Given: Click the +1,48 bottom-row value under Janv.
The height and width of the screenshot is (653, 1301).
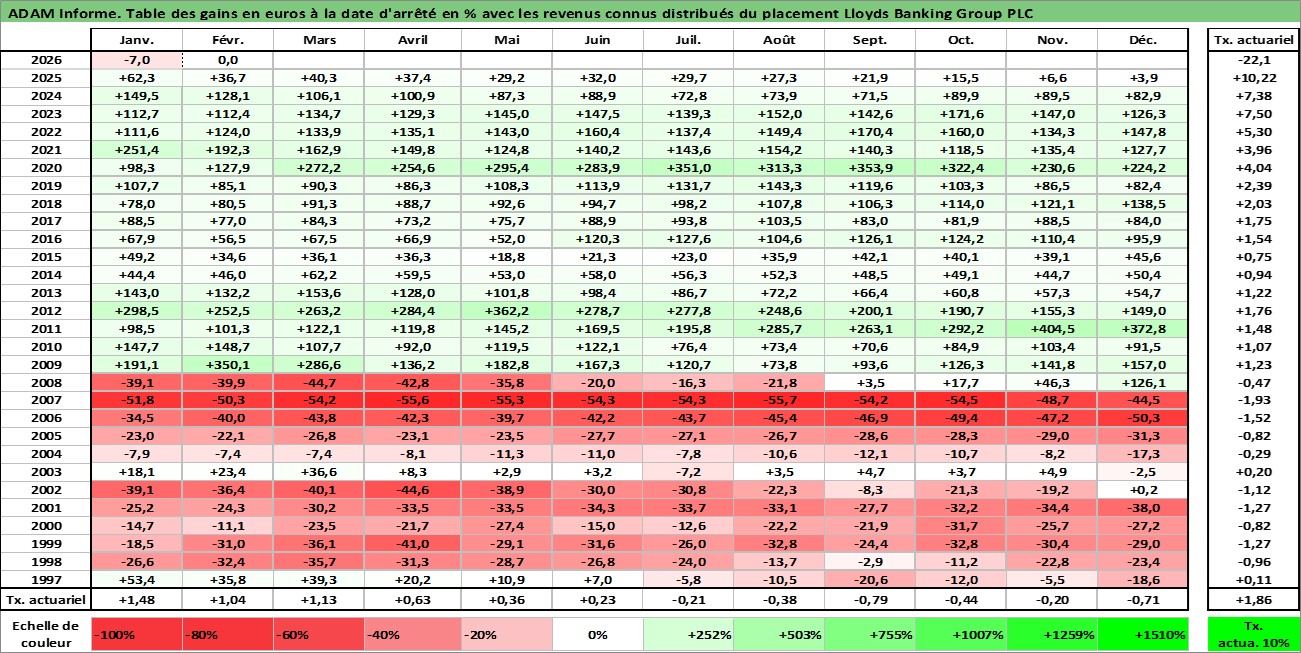Looking at the screenshot, I should point(136,600).
